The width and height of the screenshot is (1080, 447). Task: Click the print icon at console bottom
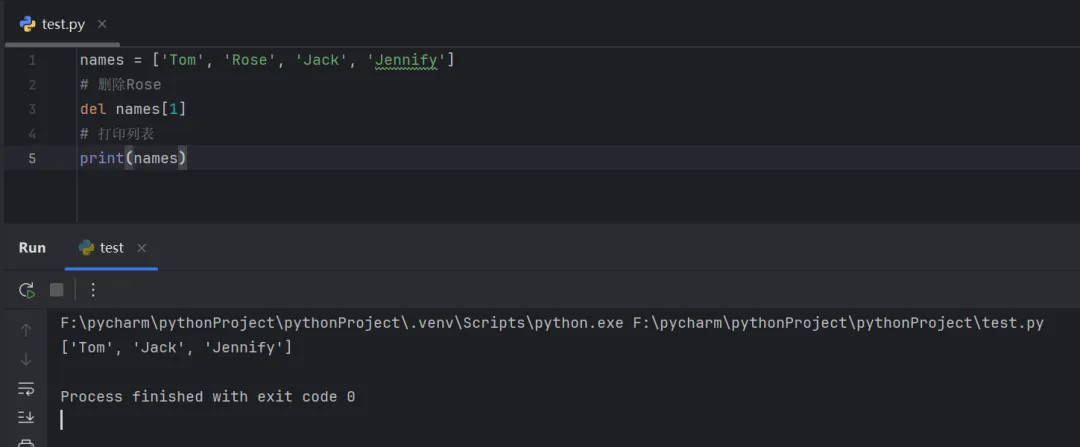coord(26,443)
